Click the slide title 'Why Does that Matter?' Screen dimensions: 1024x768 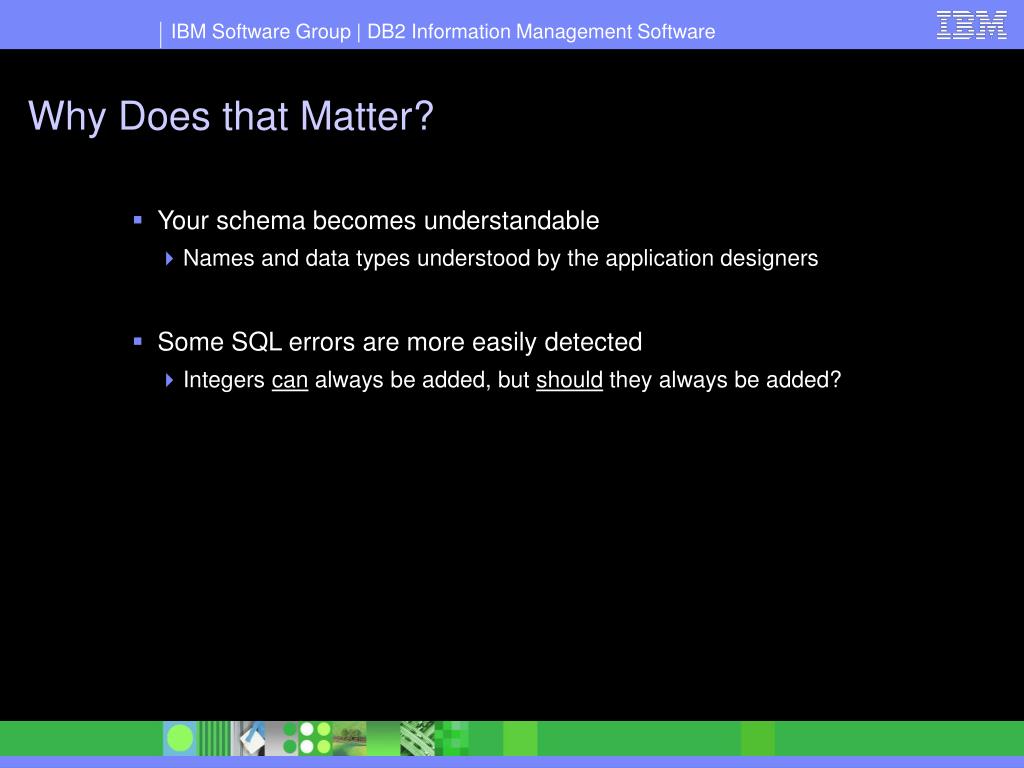coord(231,117)
